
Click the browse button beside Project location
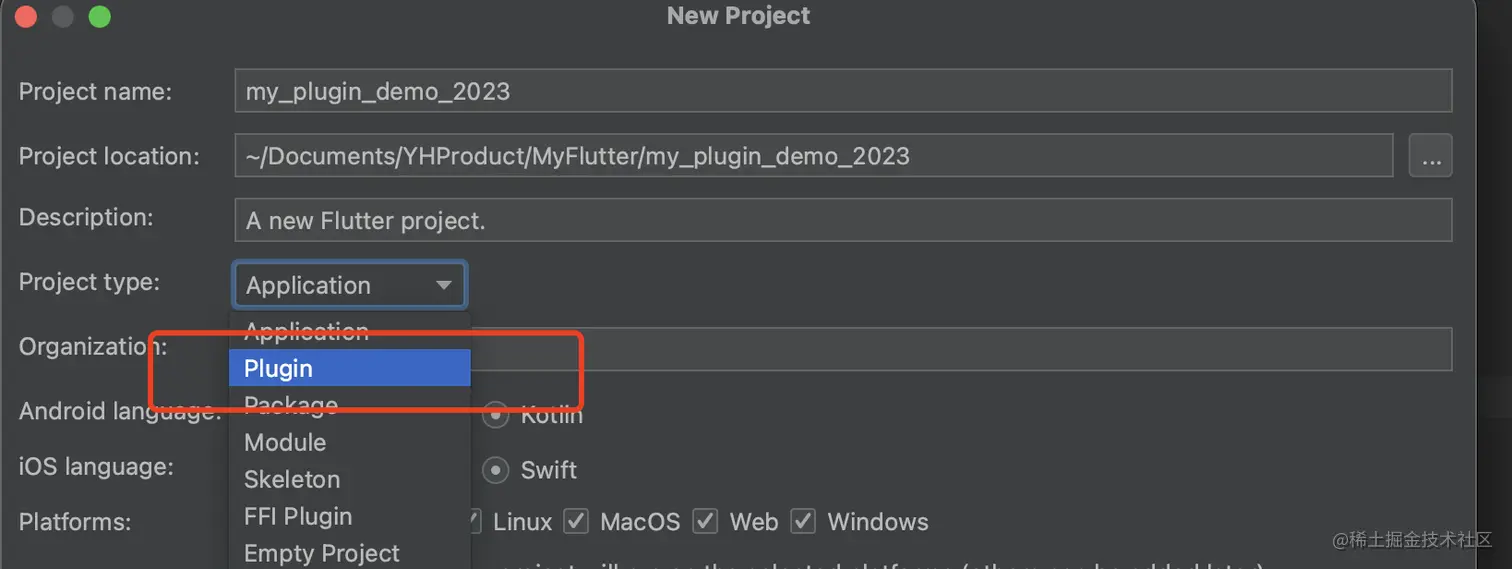(1430, 156)
